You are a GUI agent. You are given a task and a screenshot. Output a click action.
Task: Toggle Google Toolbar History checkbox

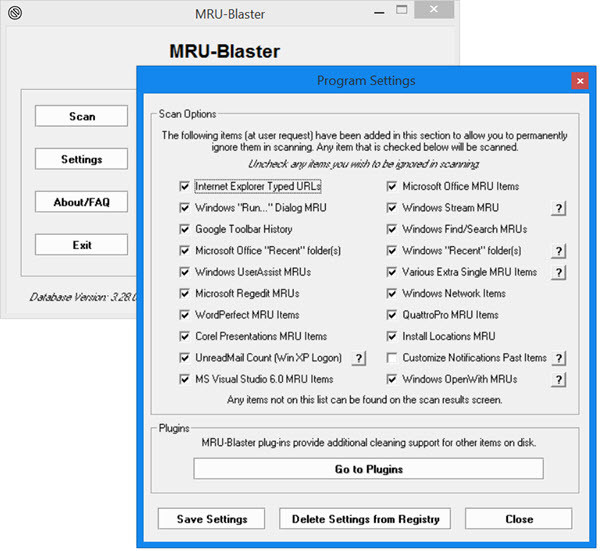click(x=184, y=229)
